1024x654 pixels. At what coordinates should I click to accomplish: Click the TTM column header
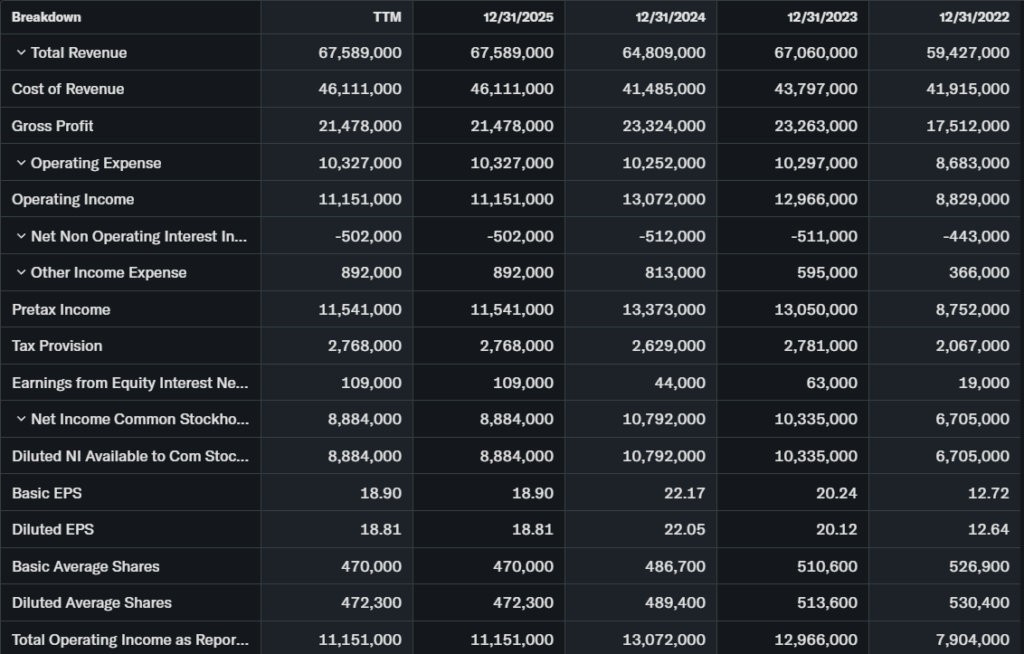pos(386,17)
